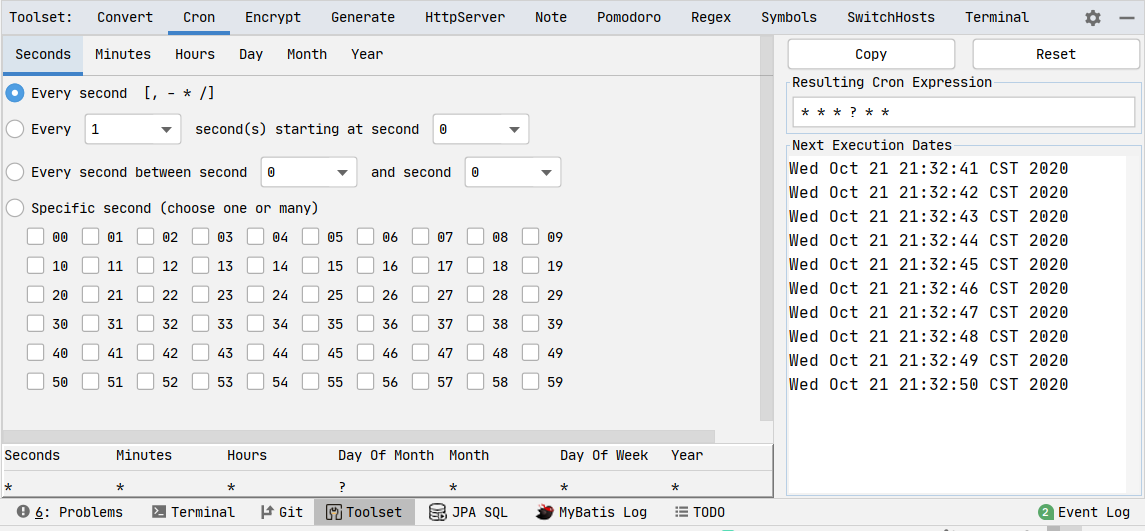The image size is (1145, 531).
Task: Click the horizontal scrollbar below the seconds grid
Action: click(x=358, y=436)
